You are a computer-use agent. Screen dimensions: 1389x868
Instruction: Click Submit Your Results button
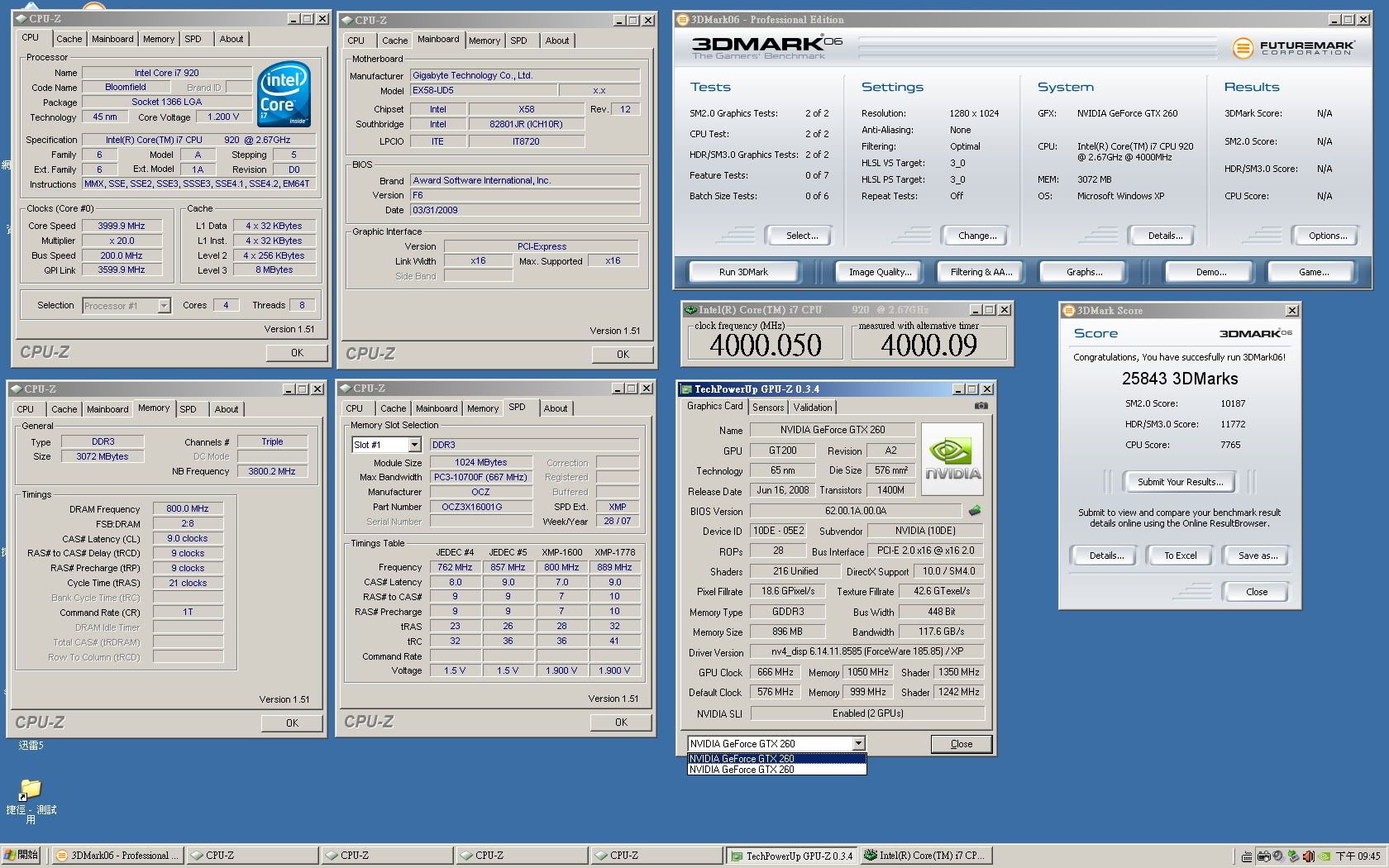(x=1180, y=482)
